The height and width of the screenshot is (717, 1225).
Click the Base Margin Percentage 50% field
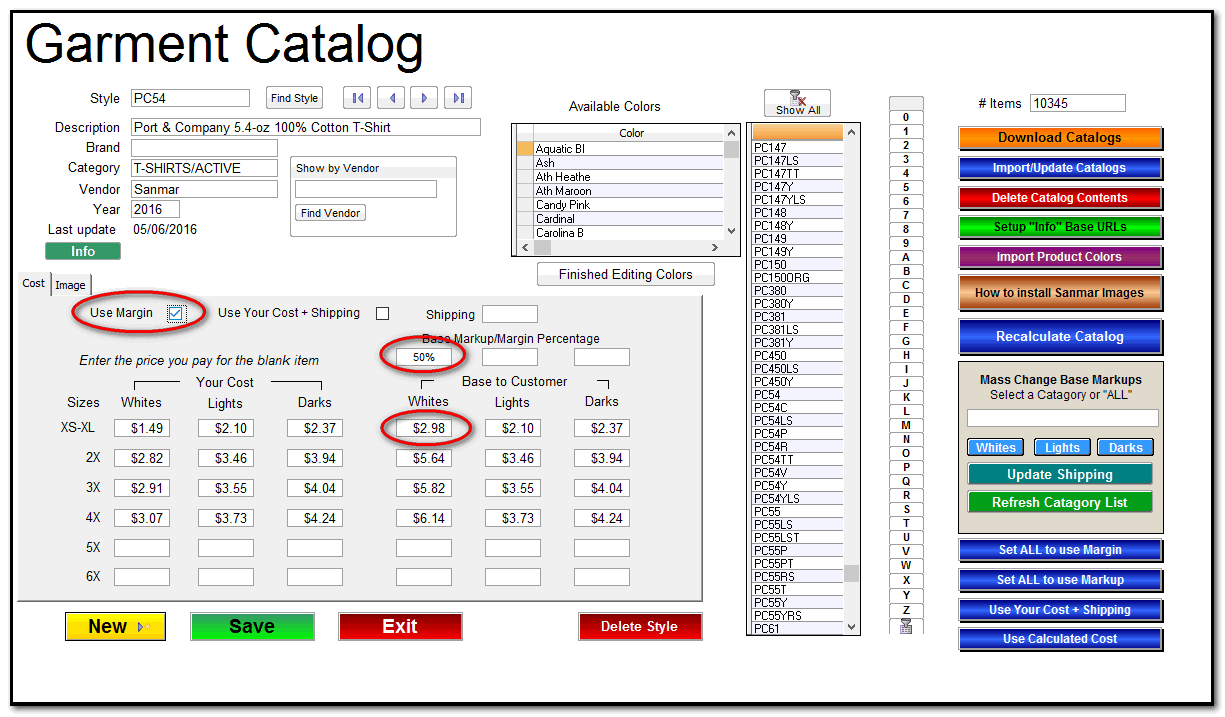(423, 357)
